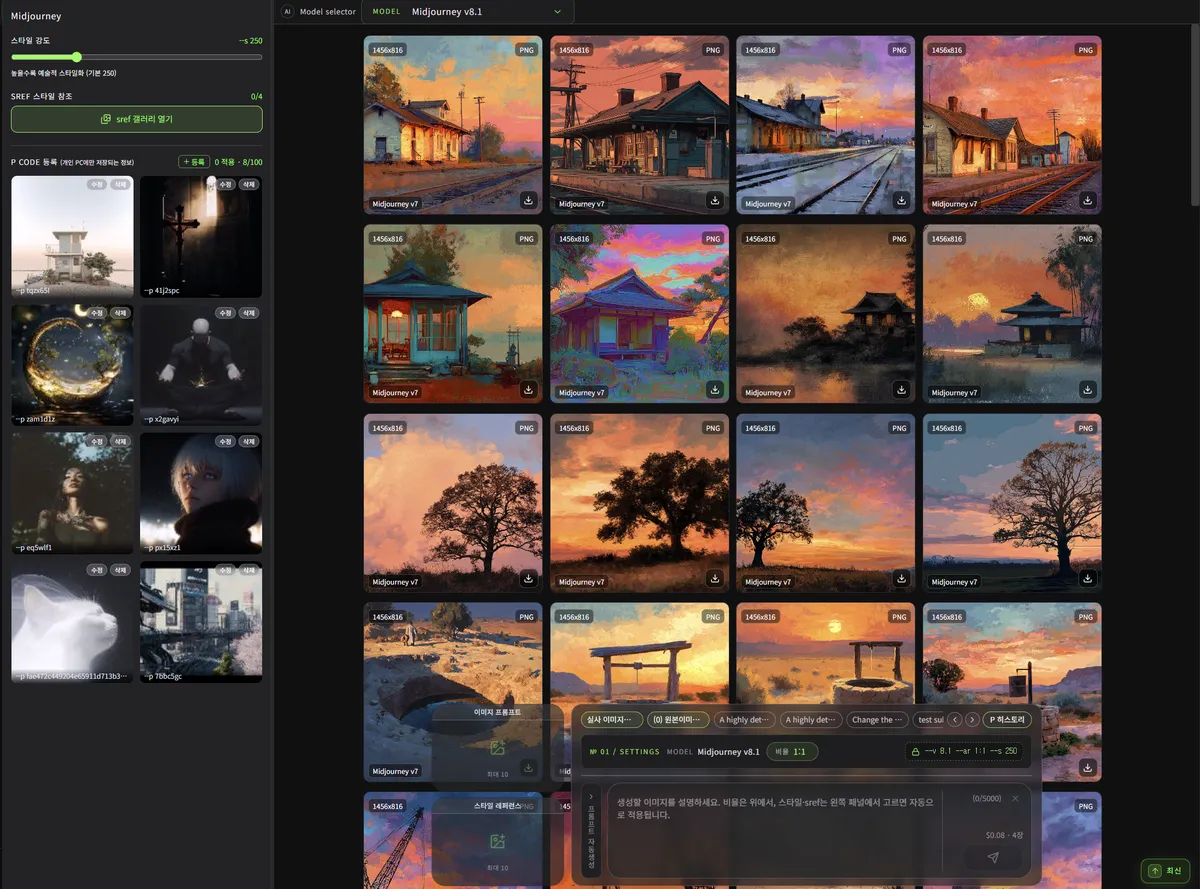Open the P 히스토리 panel
Image resolution: width=1200 pixels, height=889 pixels.
coord(1008,720)
